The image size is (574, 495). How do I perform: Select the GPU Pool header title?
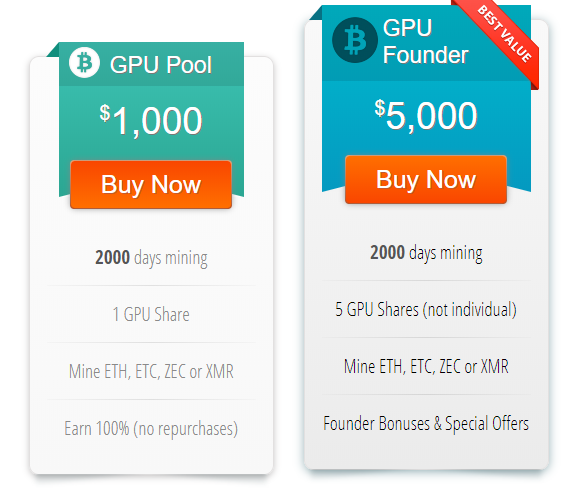(x=161, y=65)
